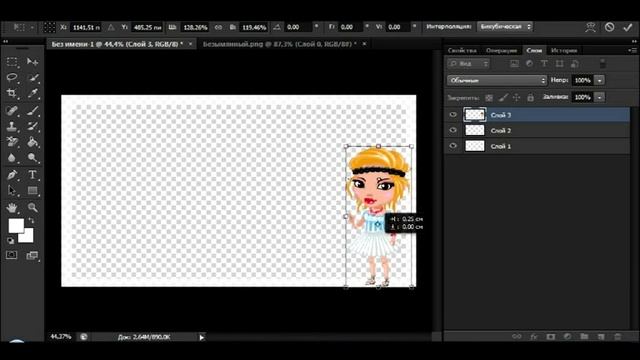Switch to warp mode in options bar
This screenshot has height=360, width=640.
pos(590,27)
